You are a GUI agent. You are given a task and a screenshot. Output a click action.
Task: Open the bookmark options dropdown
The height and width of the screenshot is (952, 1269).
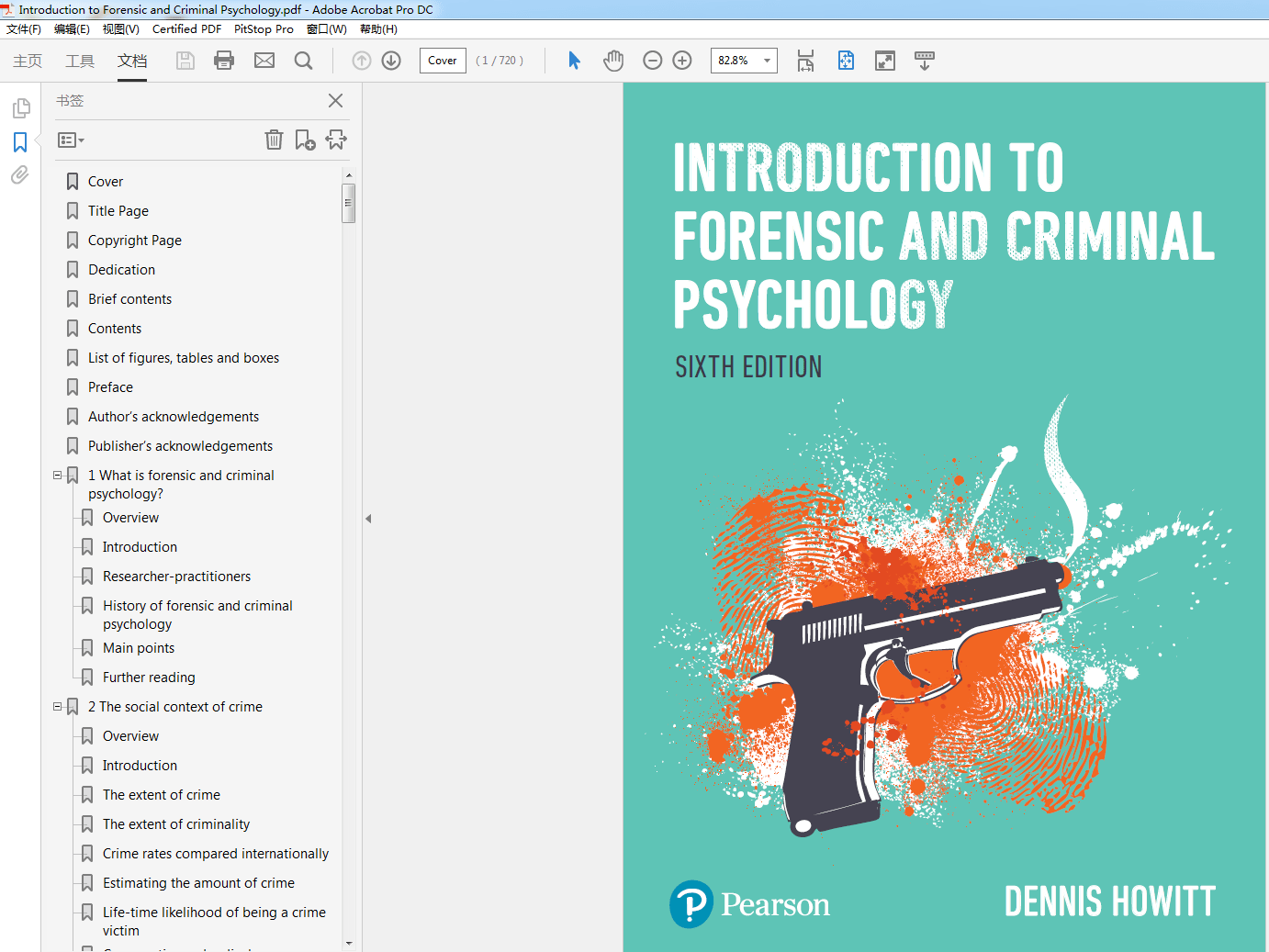tap(70, 140)
